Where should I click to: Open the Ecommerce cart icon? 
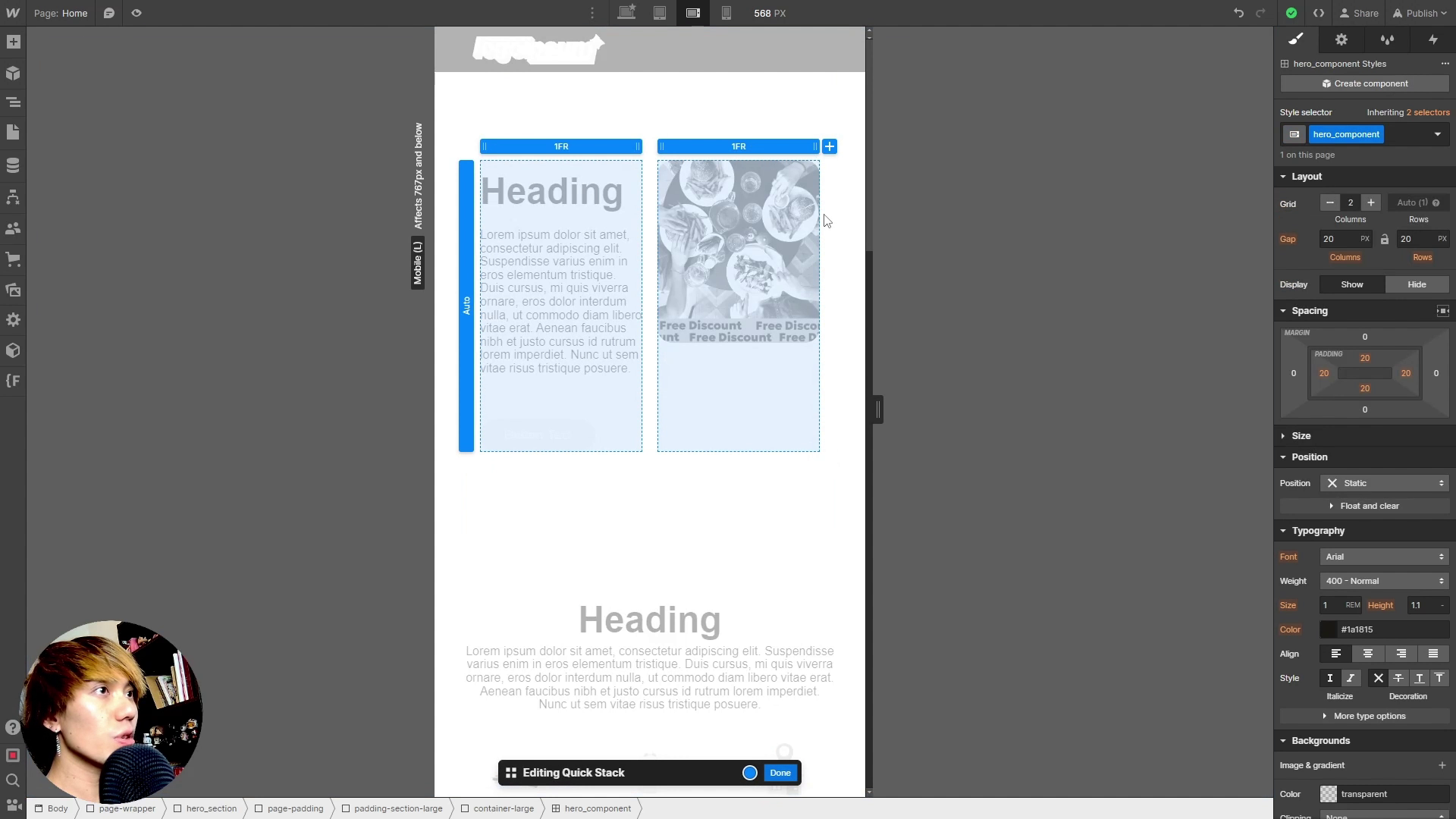tap(13, 259)
